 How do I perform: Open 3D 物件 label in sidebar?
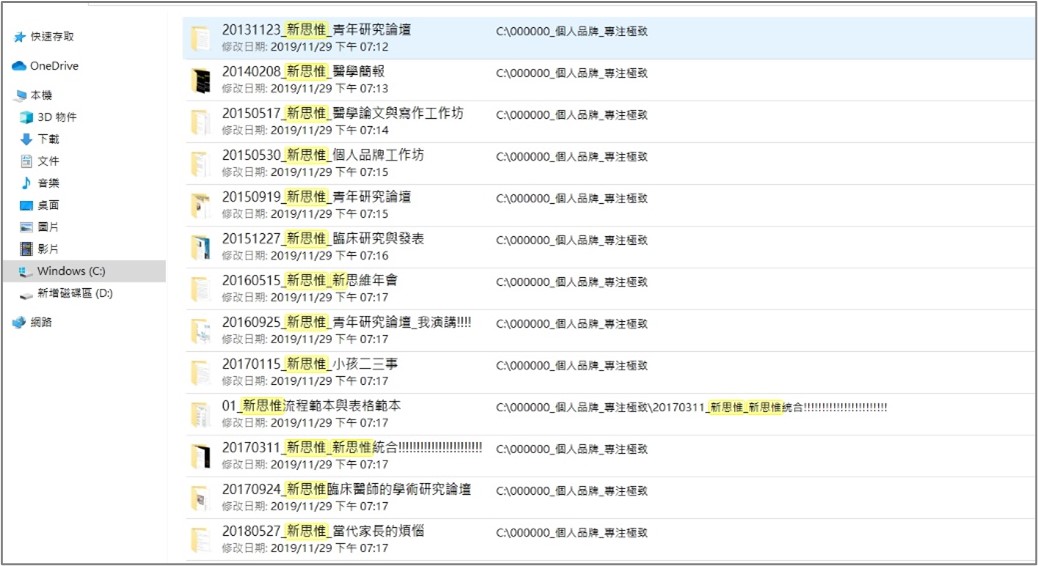click(57, 117)
